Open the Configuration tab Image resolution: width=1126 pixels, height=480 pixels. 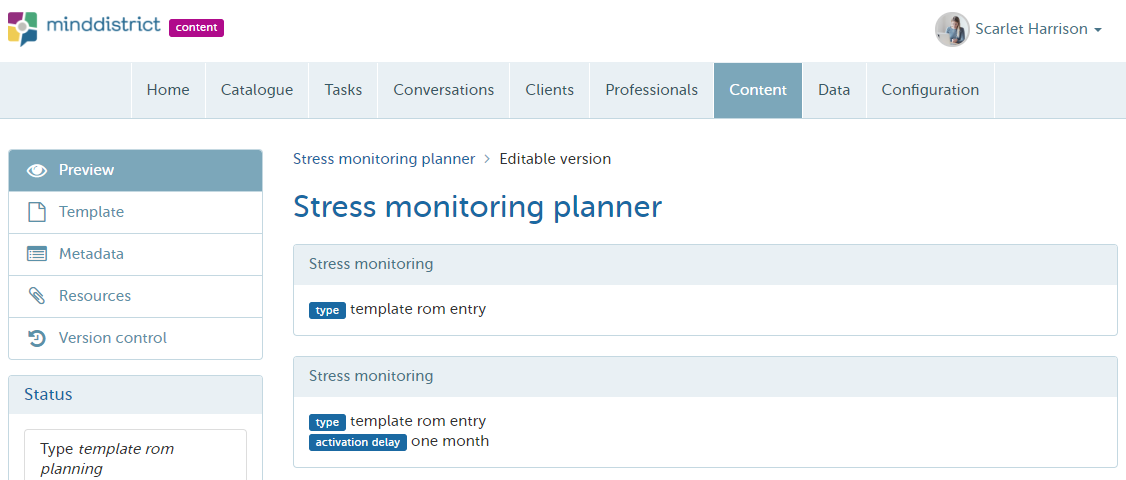pyautogui.click(x=930, y=90)
